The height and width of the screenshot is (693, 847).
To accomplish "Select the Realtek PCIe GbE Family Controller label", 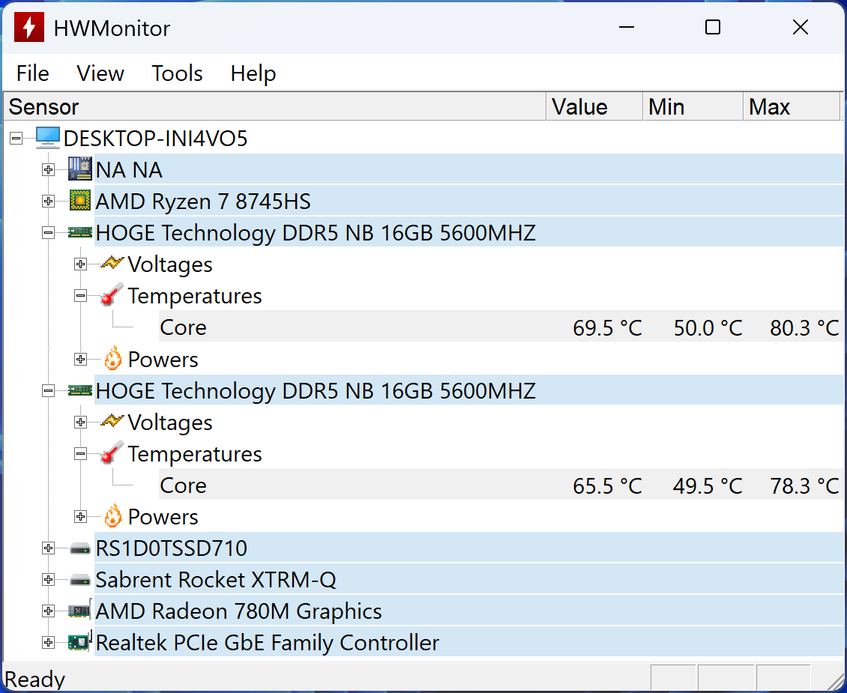I will click(267, 642).
